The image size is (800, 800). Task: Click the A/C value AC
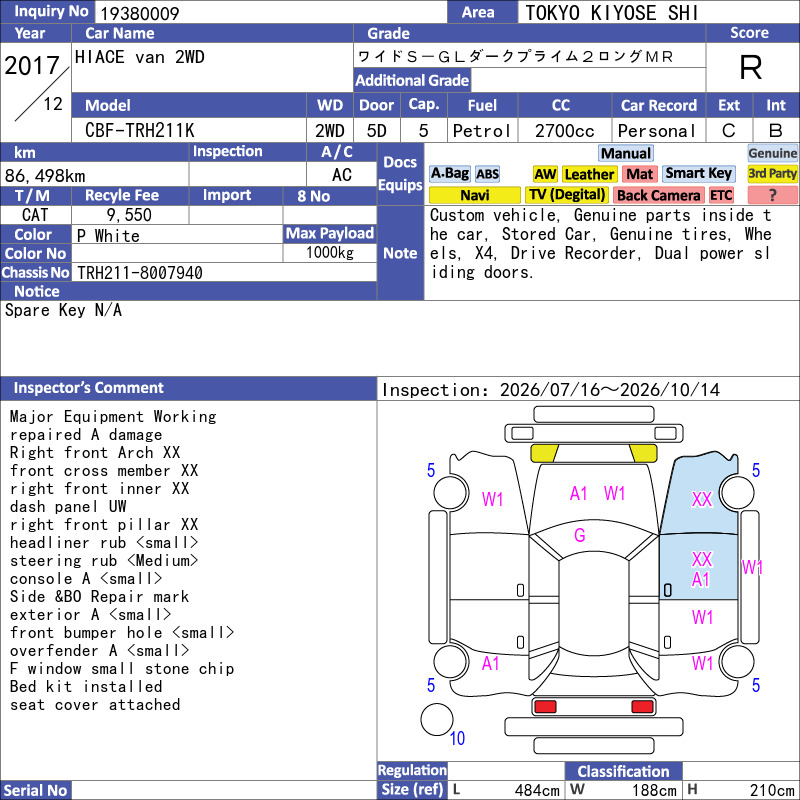point(341,175)
